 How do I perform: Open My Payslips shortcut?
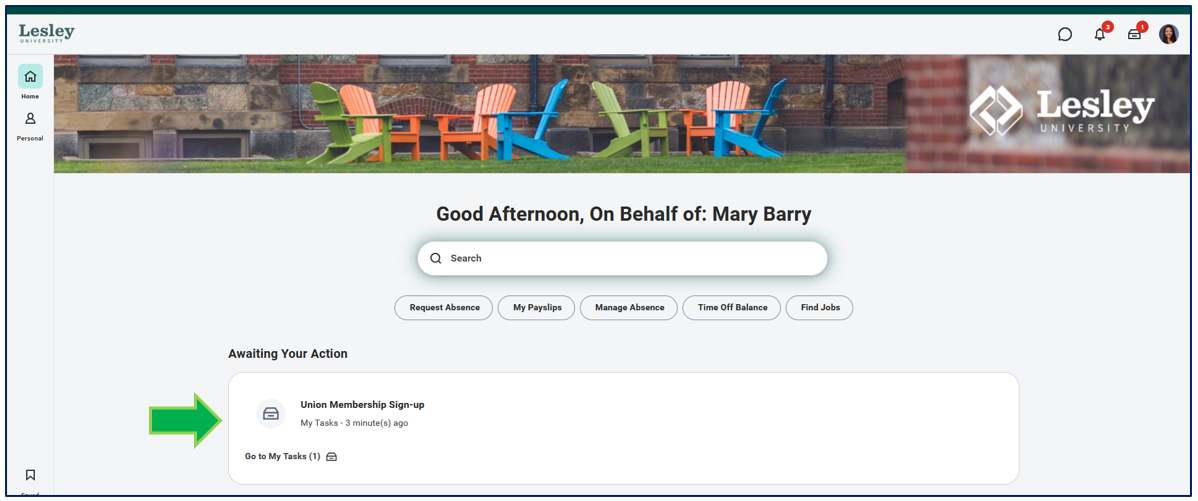pos(537,308)
